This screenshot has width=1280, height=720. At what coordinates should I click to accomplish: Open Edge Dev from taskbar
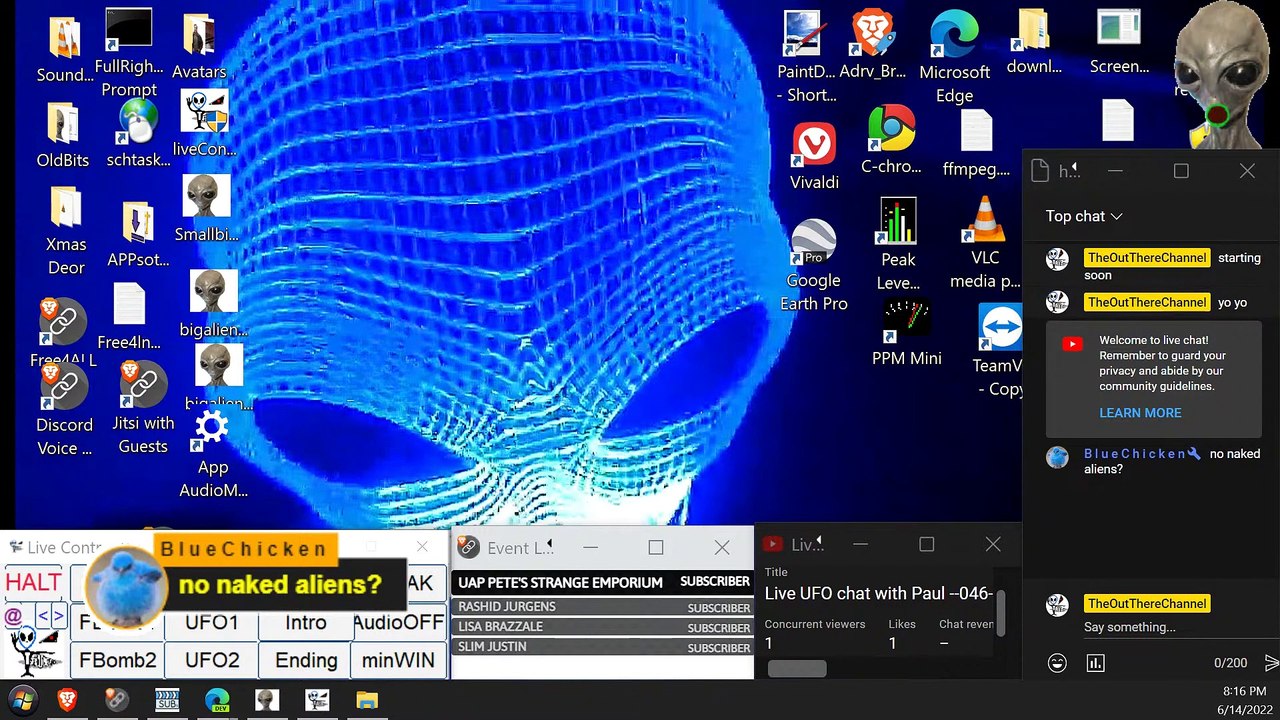tap(217, 700)
